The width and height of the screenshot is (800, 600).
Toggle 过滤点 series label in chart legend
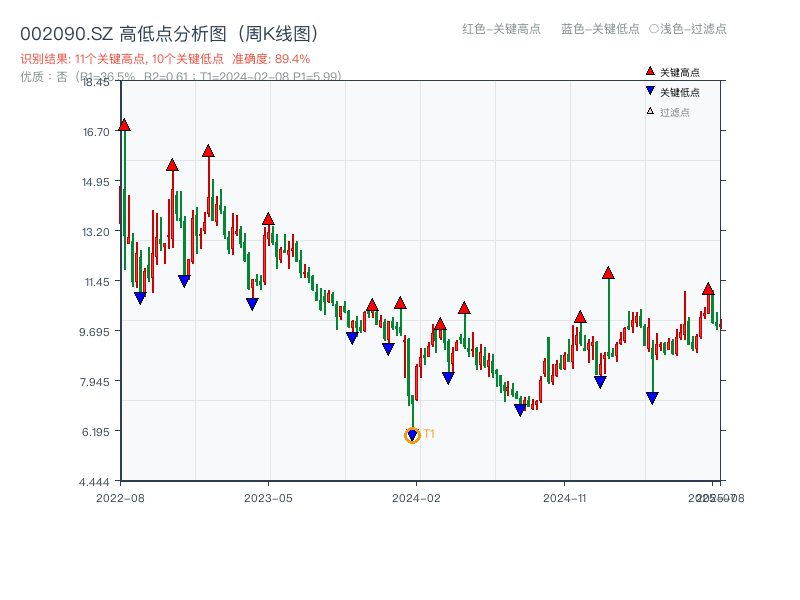(674, 112)
